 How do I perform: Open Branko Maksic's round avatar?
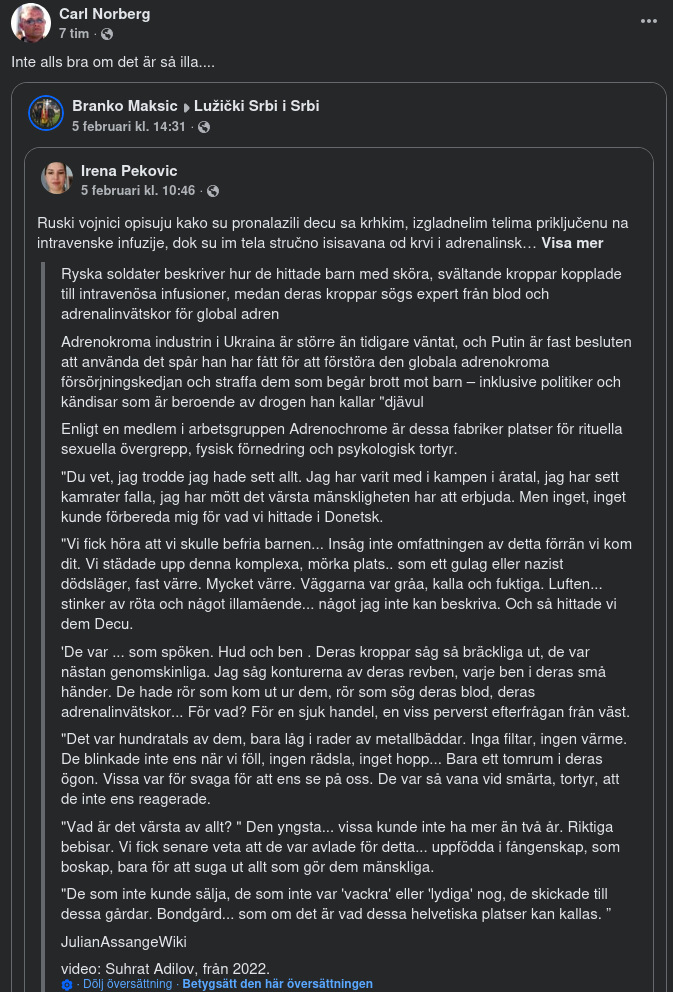point(46,114)
